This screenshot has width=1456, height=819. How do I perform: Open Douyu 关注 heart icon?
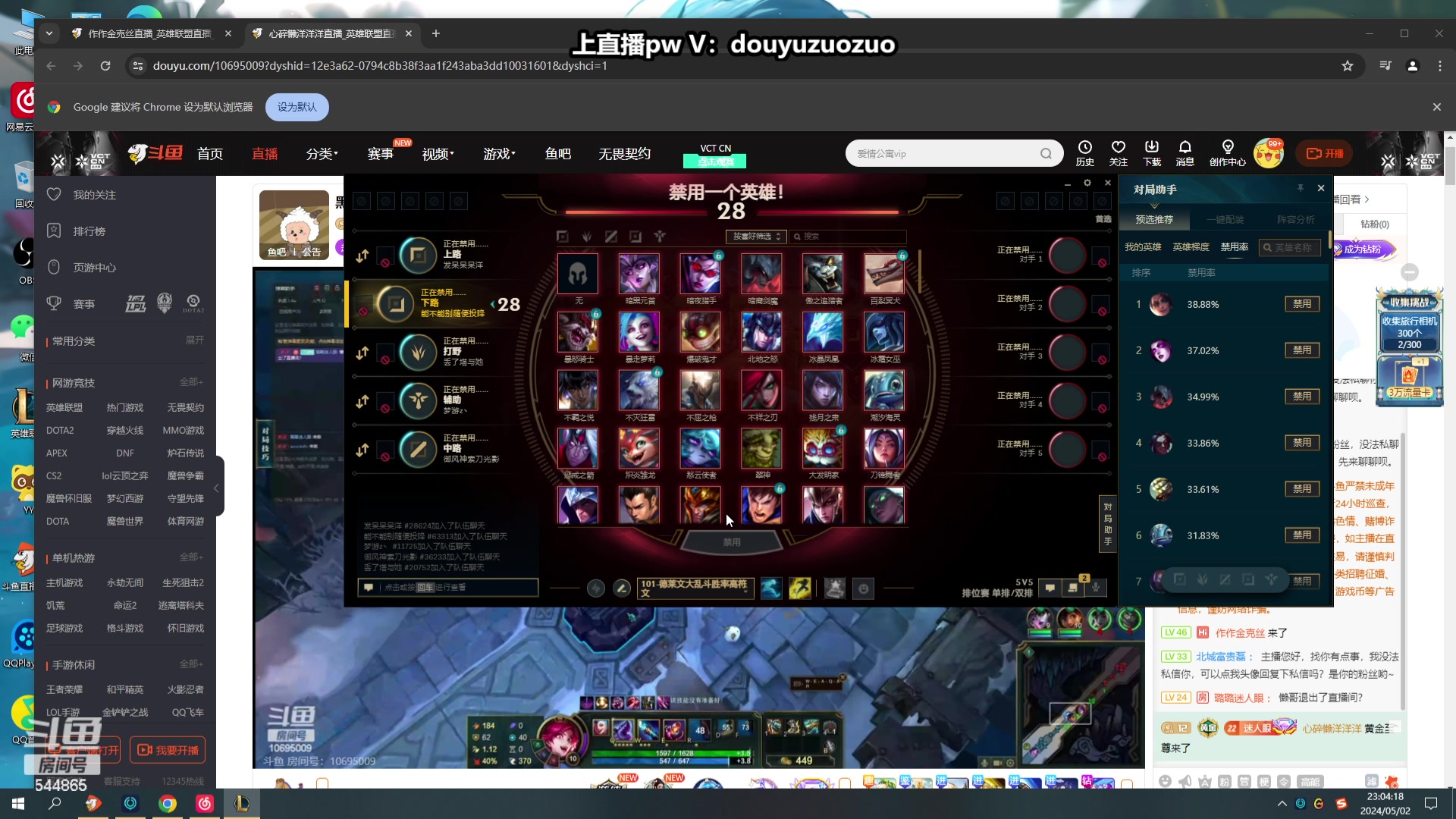[1119, 153]
